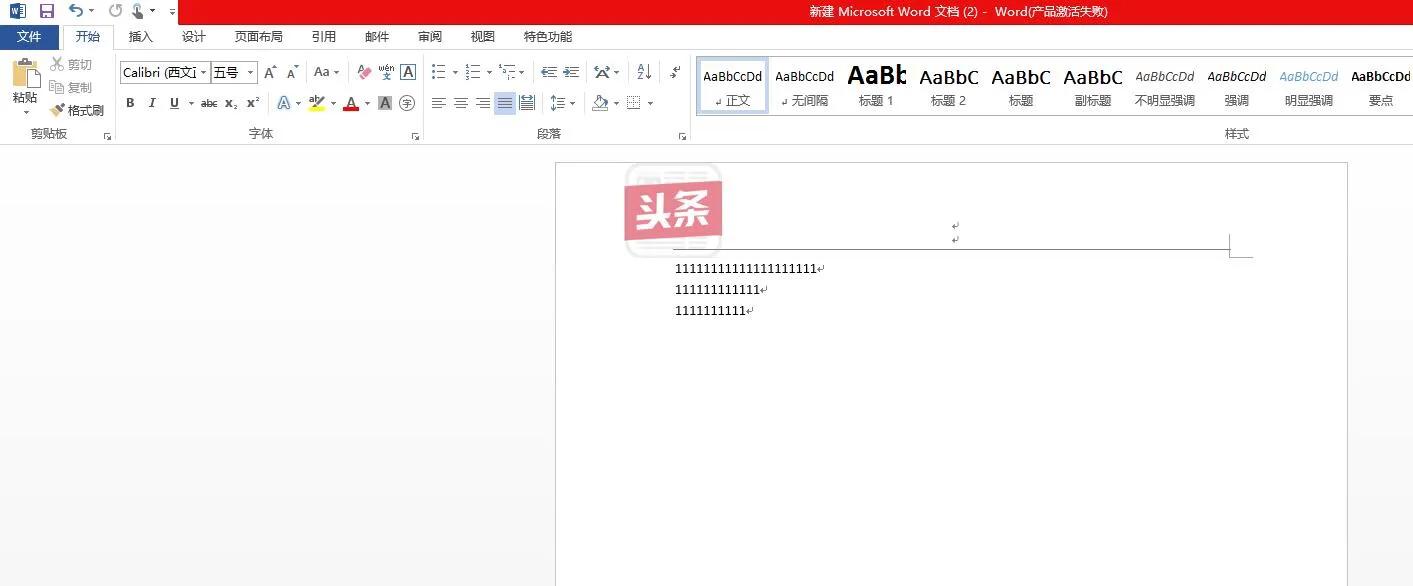Open the line spacing dropdown
This screenshot has height=586, width=1413.
click(x=563, y=103)
